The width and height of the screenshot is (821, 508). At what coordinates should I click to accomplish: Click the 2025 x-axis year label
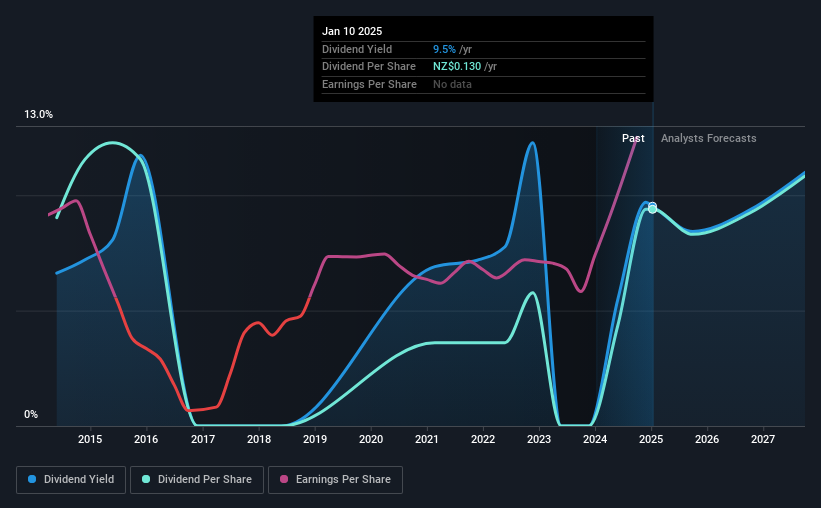tap(651, 439)
